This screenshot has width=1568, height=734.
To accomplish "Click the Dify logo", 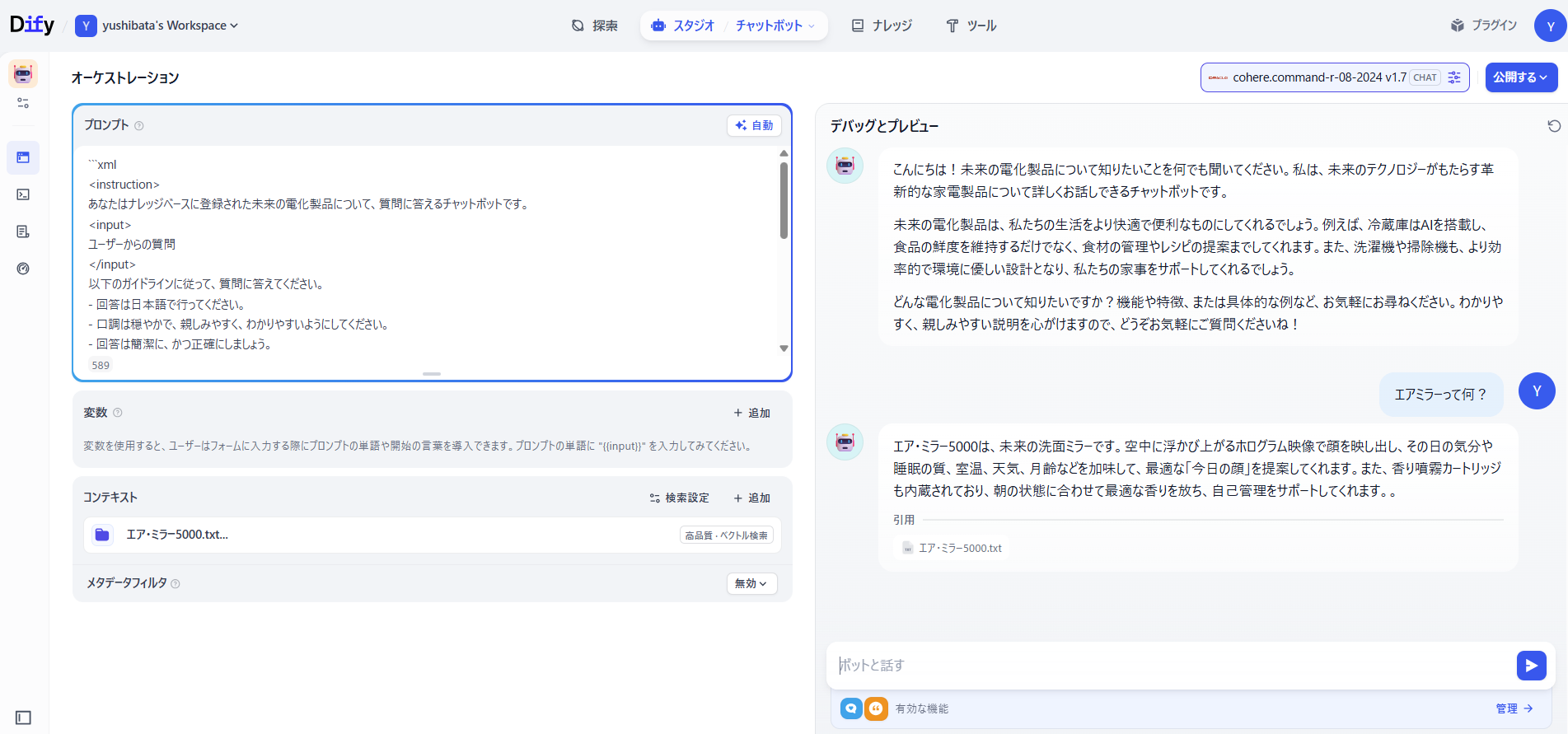I will click(32, 25).
